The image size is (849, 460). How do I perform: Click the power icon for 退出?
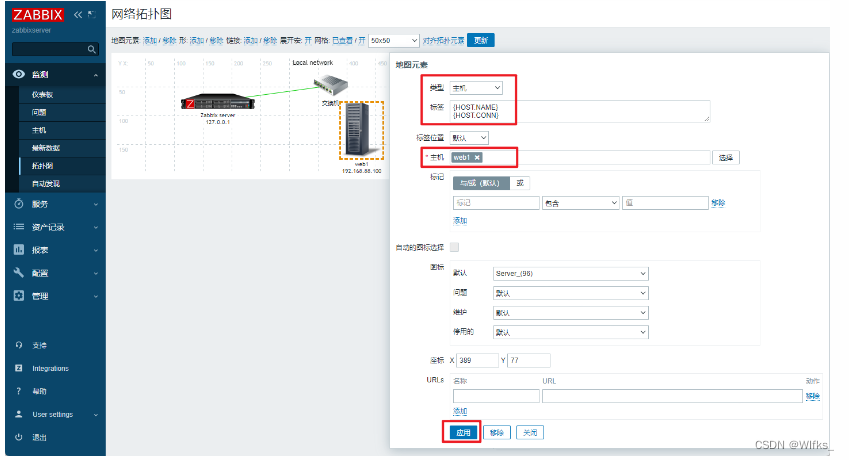coord(19,437)
